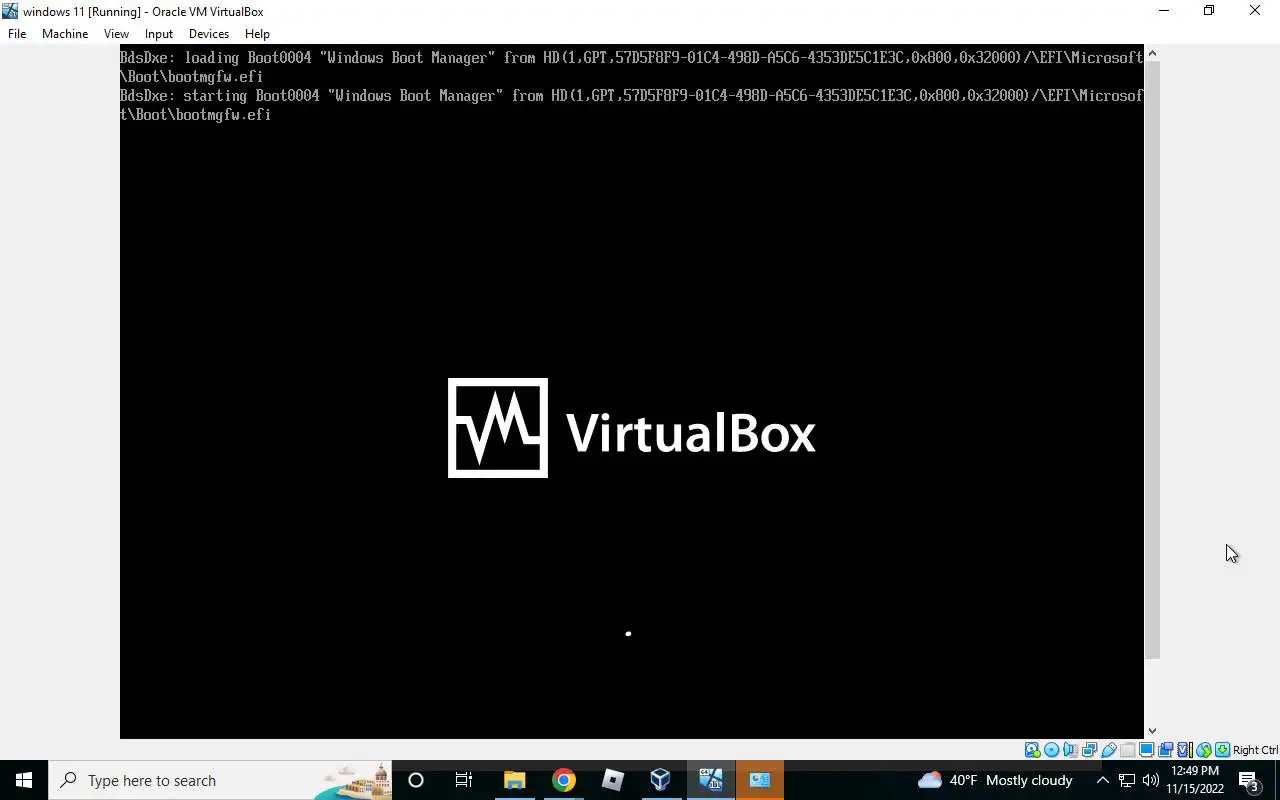Open the weather widget showing 40°F
The height and width of the screenshot is (800, 1280).
pos(995,780)
